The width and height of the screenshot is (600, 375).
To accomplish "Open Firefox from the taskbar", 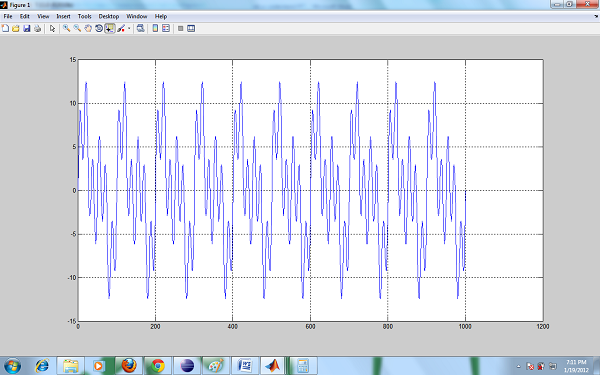I will pos(129,365).
